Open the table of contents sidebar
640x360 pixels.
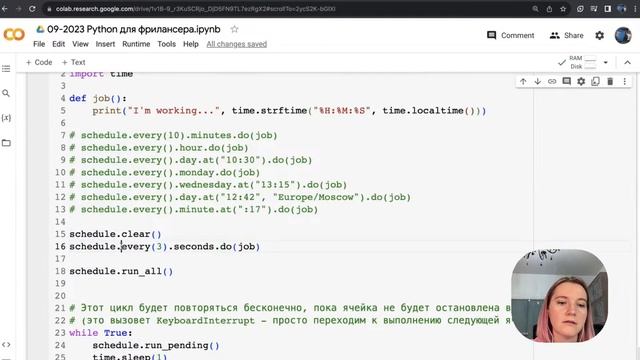[6, 69]
